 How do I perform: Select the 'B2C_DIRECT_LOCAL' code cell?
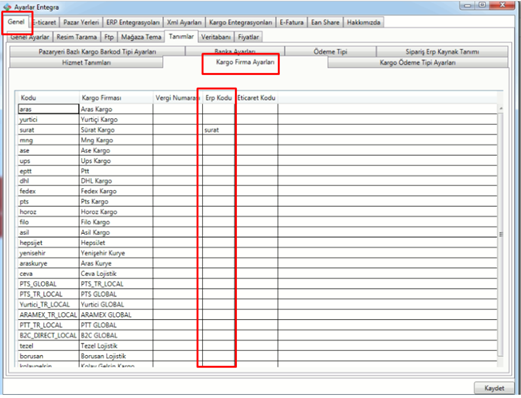point(49,335)
